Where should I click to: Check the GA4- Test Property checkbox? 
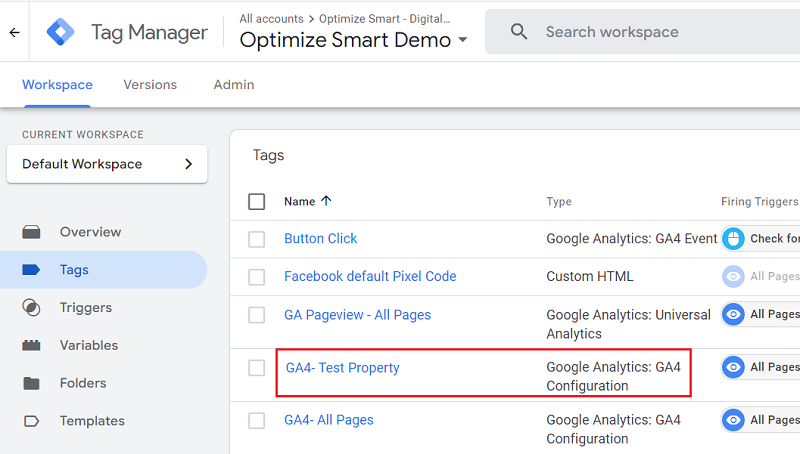257,368
